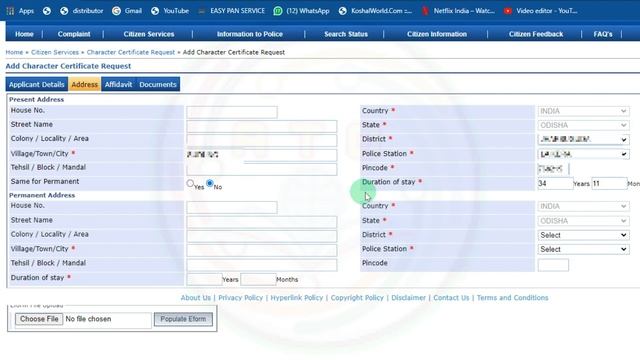Open the KoshalWorld.Com bookmark icon
Image resolution: width=640 pixels, height=360 pixels.
pyautogui.click(x=342, y=11)
